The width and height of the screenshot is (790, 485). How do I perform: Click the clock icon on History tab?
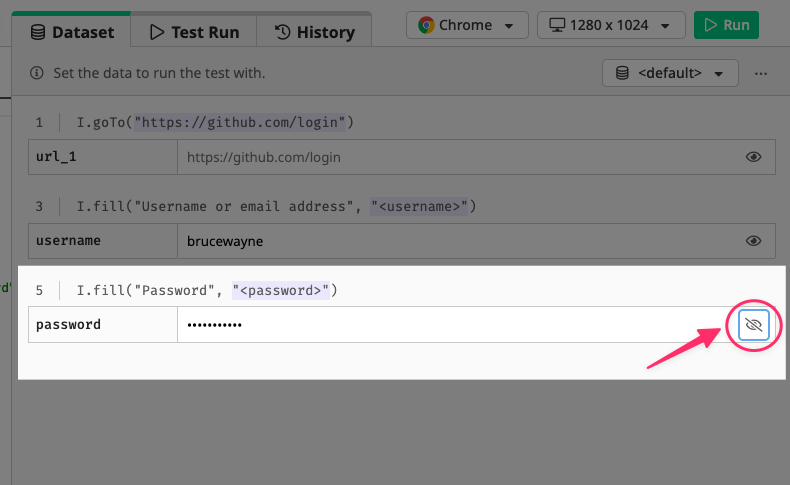point(283,32)
